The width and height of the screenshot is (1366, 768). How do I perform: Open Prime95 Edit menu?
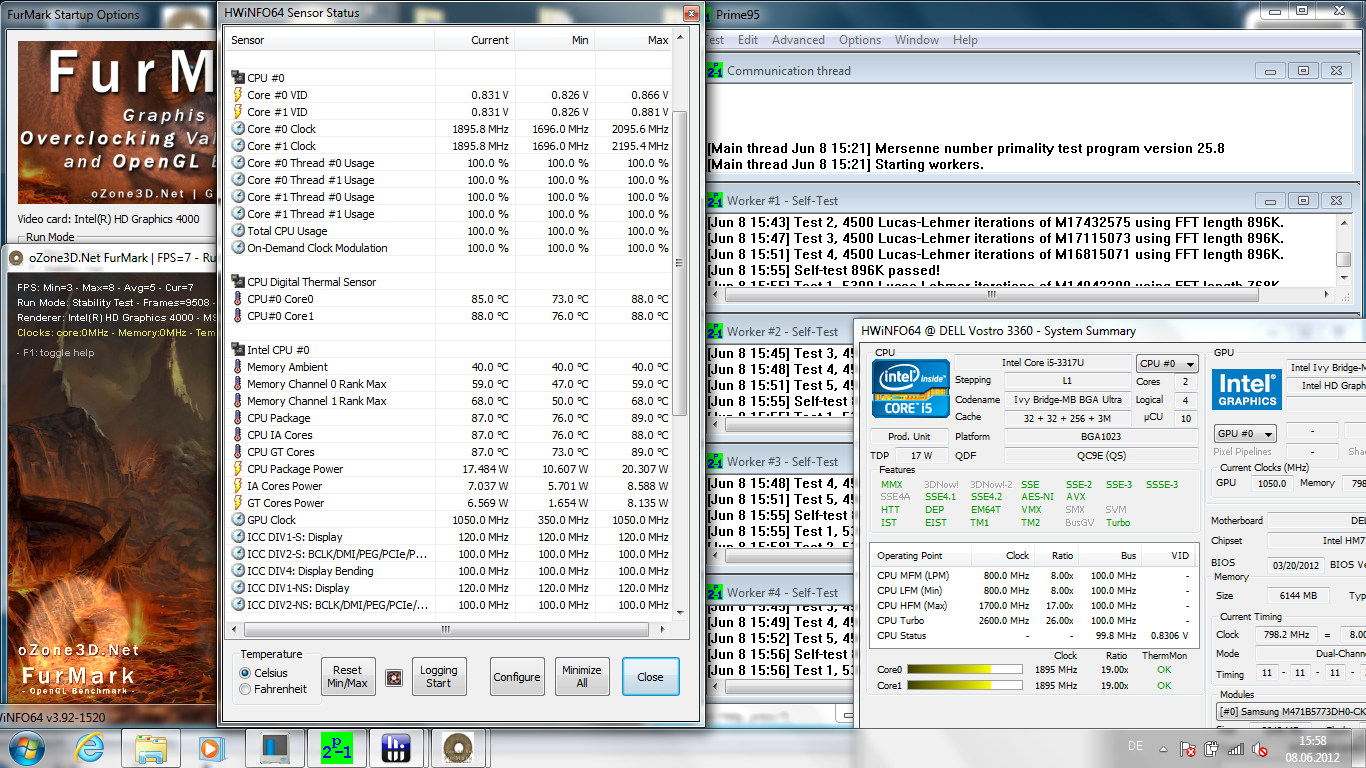pyautogui.click(x=747, y=40)
